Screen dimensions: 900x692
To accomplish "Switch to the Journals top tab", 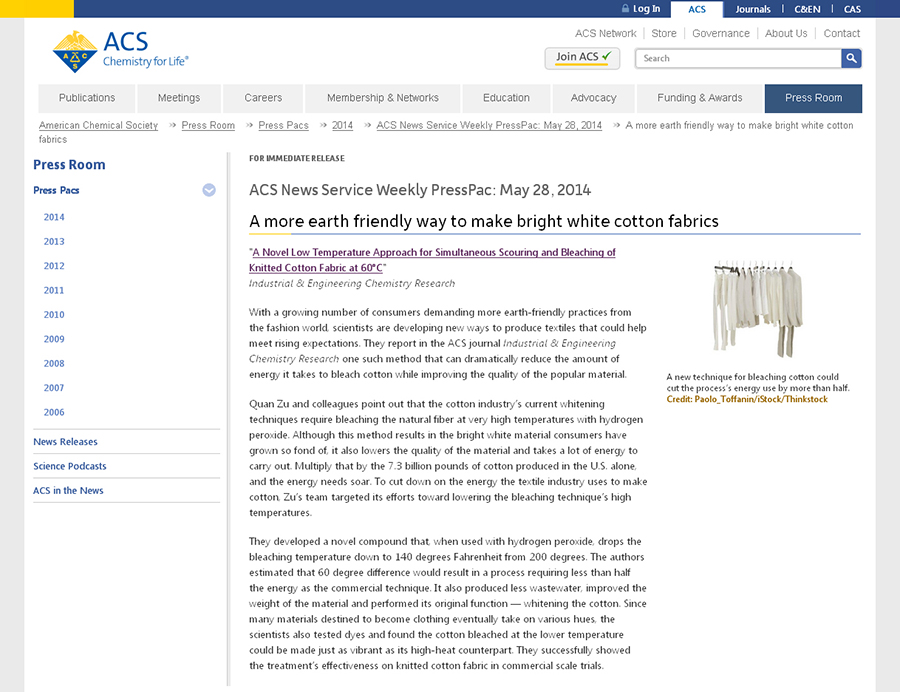I will click(x=753, y=9).
